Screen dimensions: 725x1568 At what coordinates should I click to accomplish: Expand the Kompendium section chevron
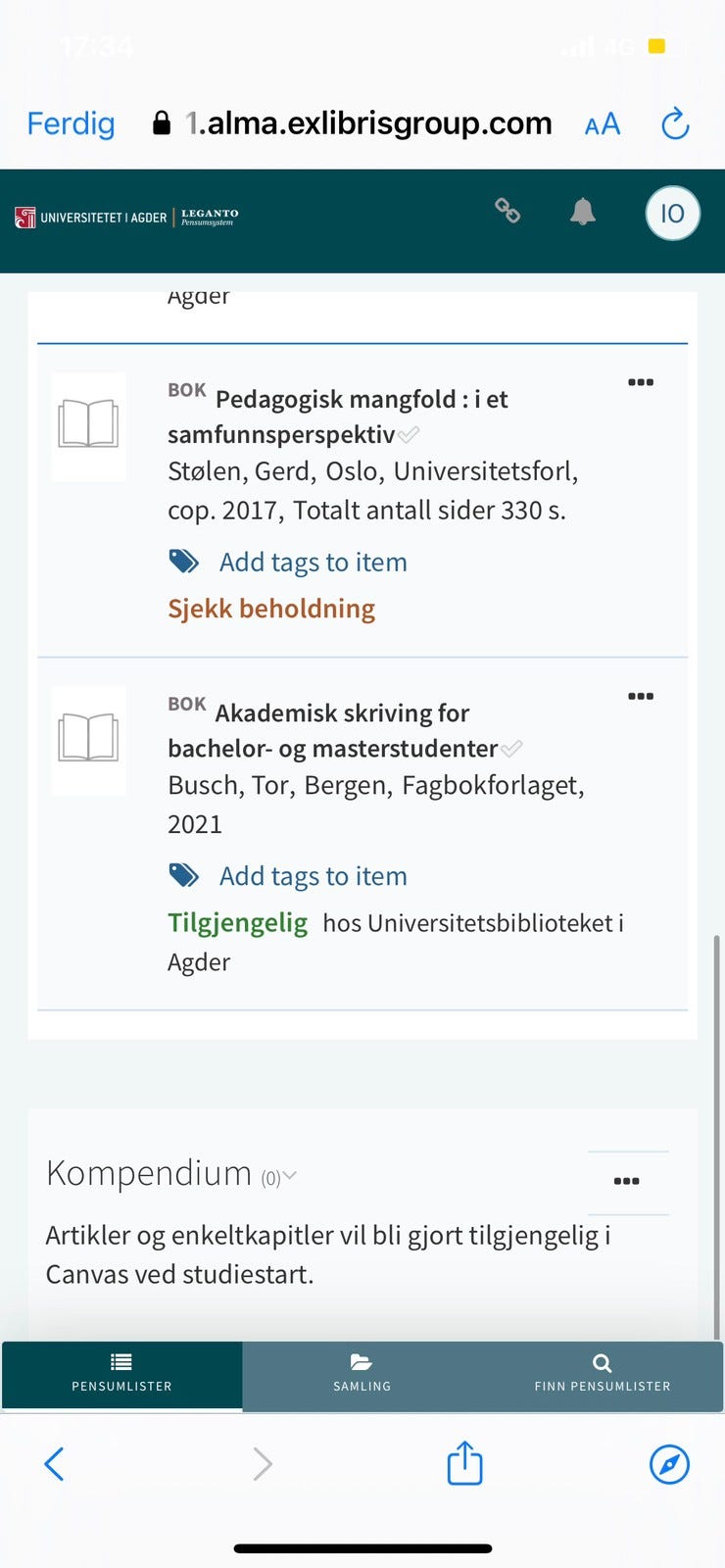(290, 1175)
